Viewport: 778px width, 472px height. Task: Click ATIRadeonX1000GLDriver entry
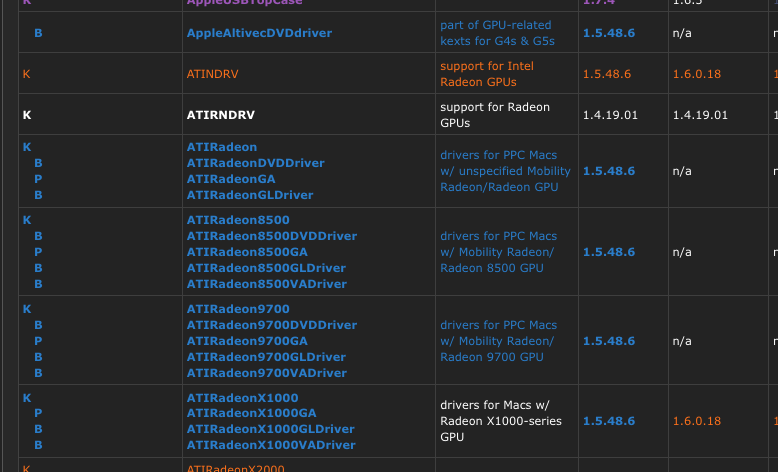[270, 429]
